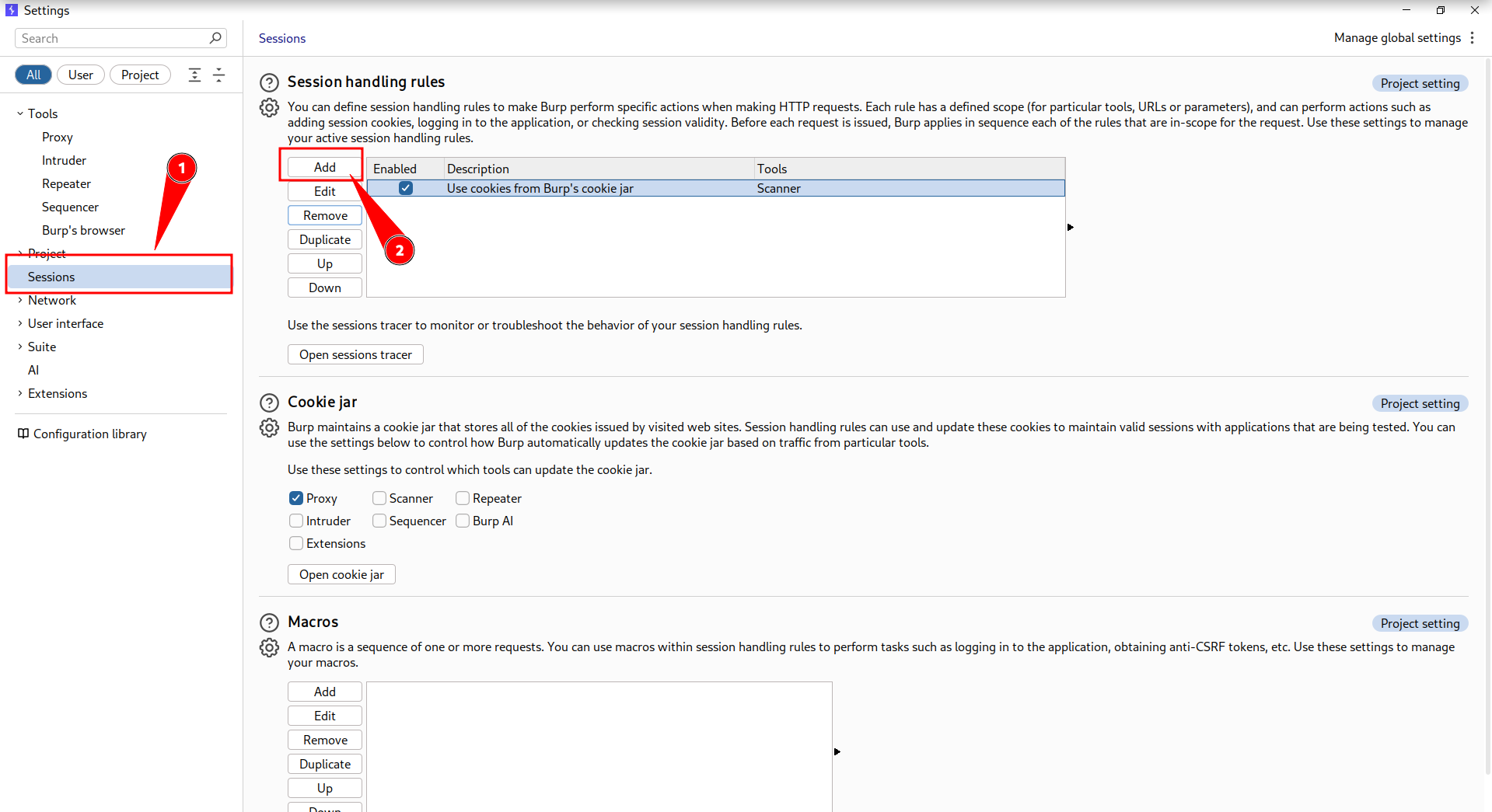Open the Session handling rules gear options
Image resolution: width=1492 pixels, height=812 pixels.
[269, 107]
